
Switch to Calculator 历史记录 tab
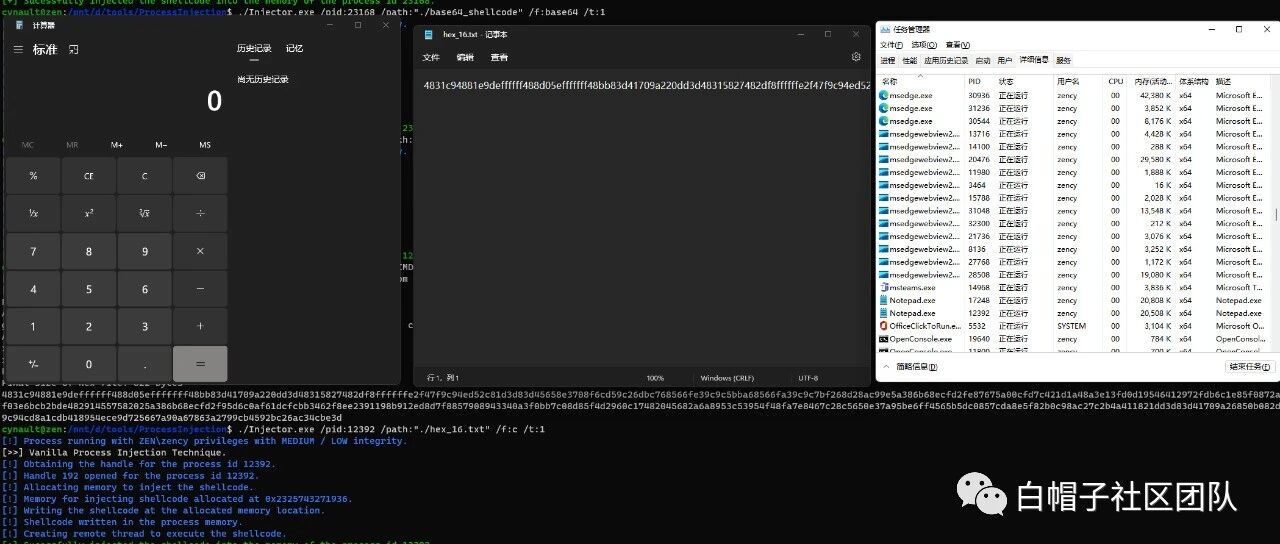[x=254, y=48]
